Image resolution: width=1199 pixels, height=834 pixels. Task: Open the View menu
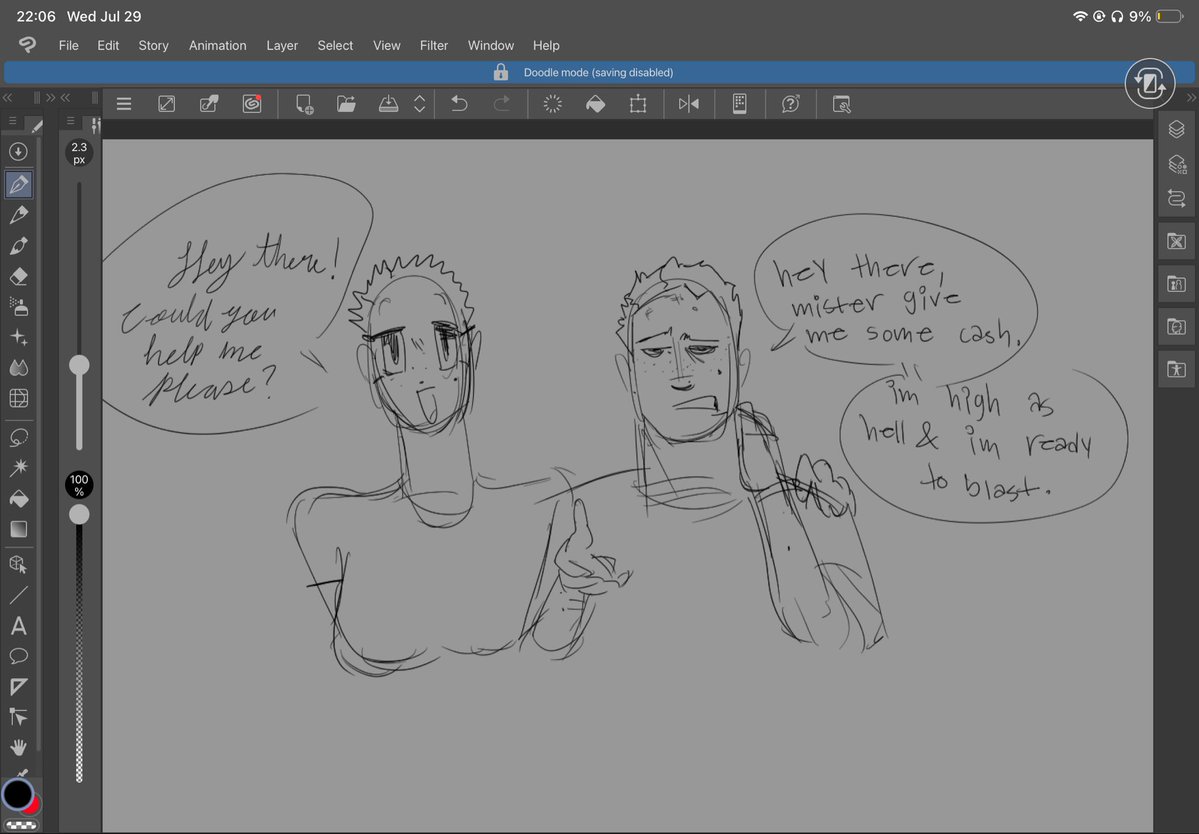coord(386,45)
